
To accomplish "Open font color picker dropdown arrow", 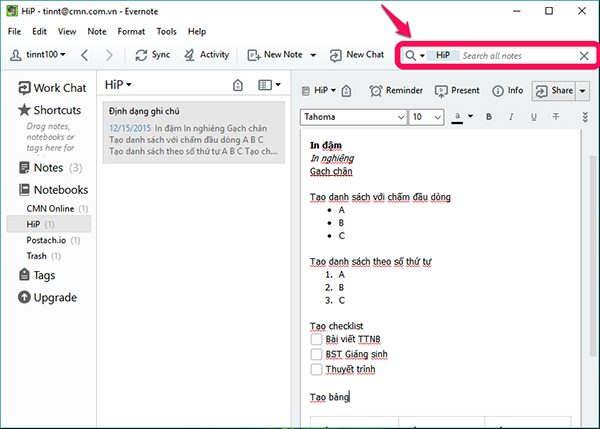I will (471, 116).
